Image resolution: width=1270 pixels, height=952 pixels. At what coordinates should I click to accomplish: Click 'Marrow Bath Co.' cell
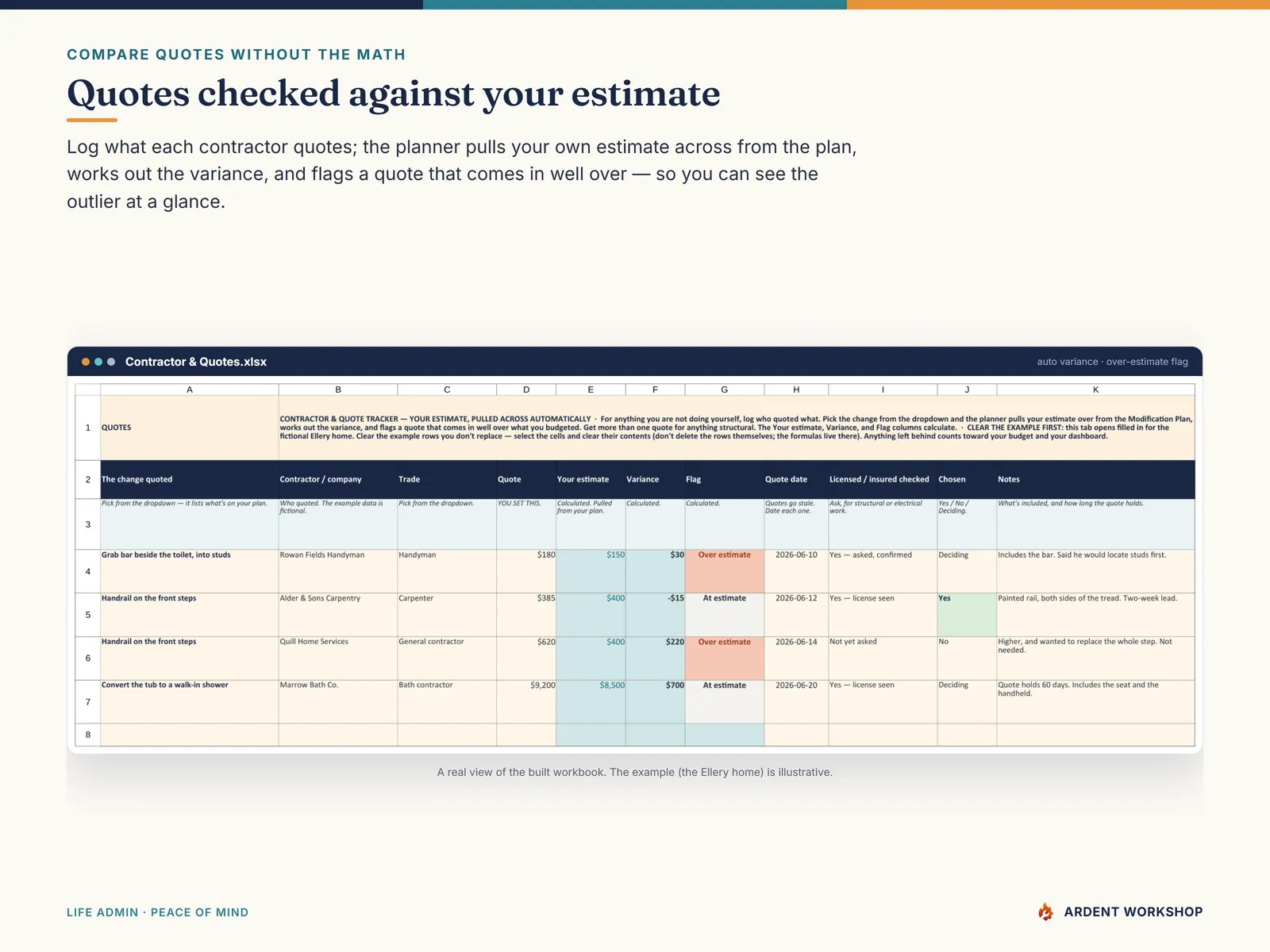coord(338,701)
